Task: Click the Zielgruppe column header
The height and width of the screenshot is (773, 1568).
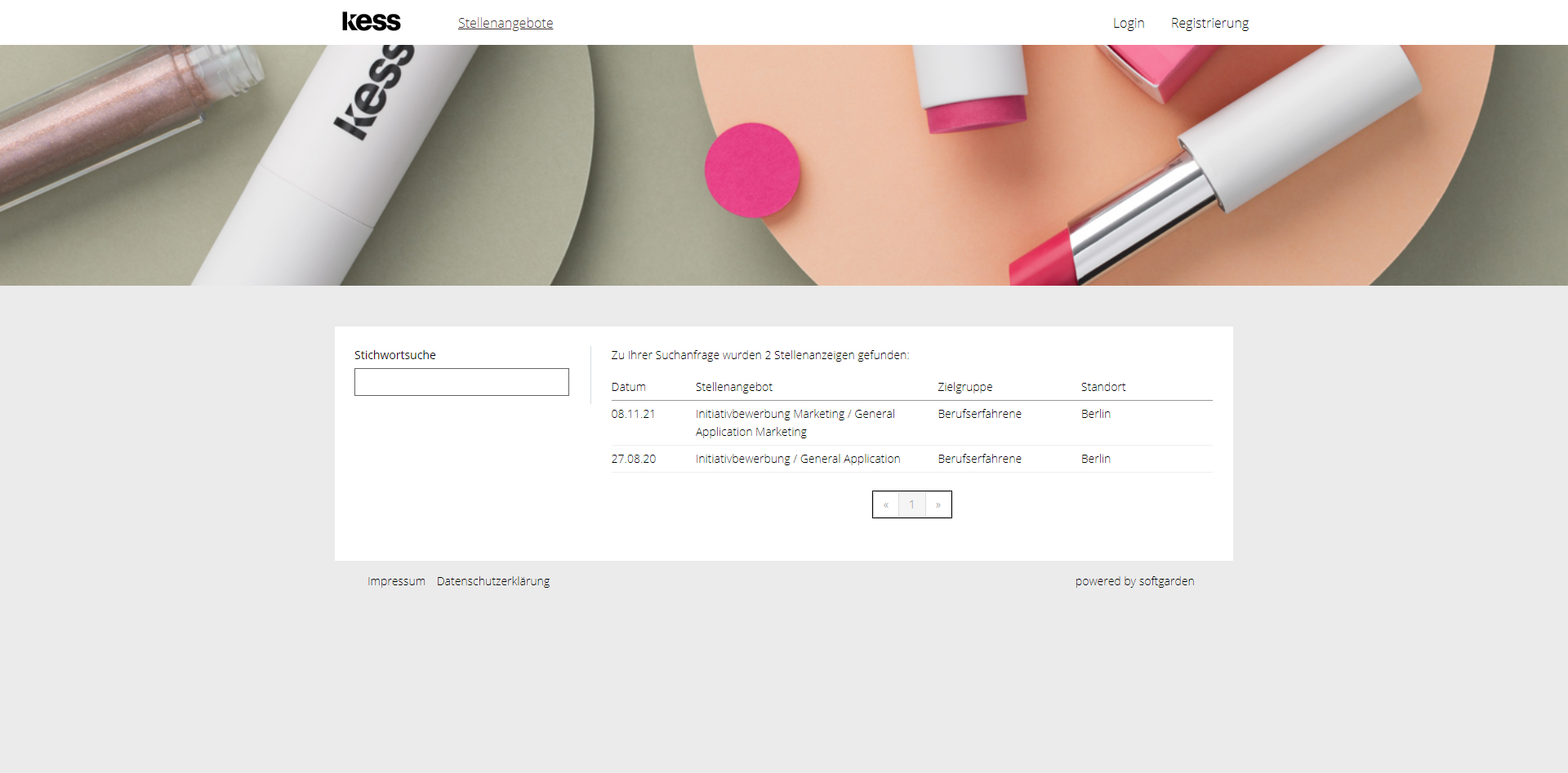Action: tap(965, 387)
